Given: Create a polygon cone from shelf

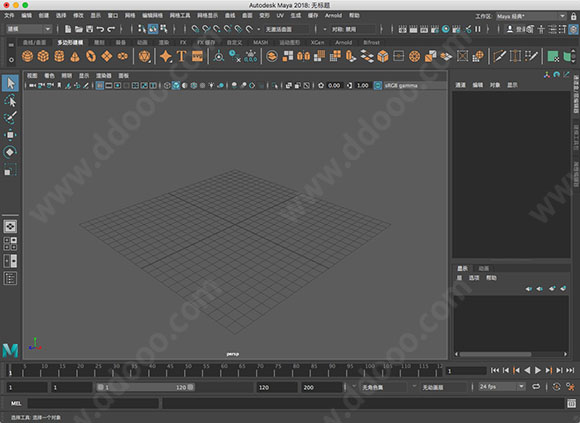Looking at the screenshot, I should click(75, 56).
